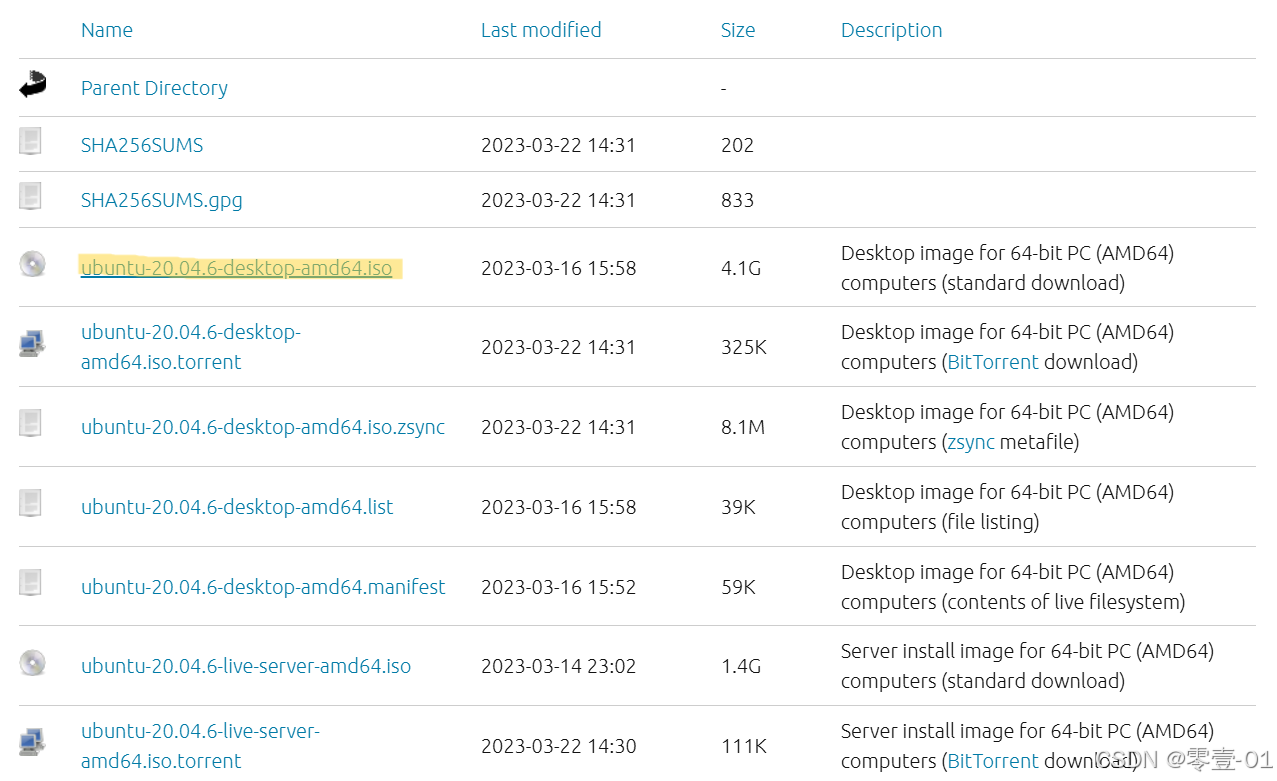Open ubuntu-20.04.6-desktop-amd64.list link
The width and height of the screenshot is (1277, 781).
(237, 507)
